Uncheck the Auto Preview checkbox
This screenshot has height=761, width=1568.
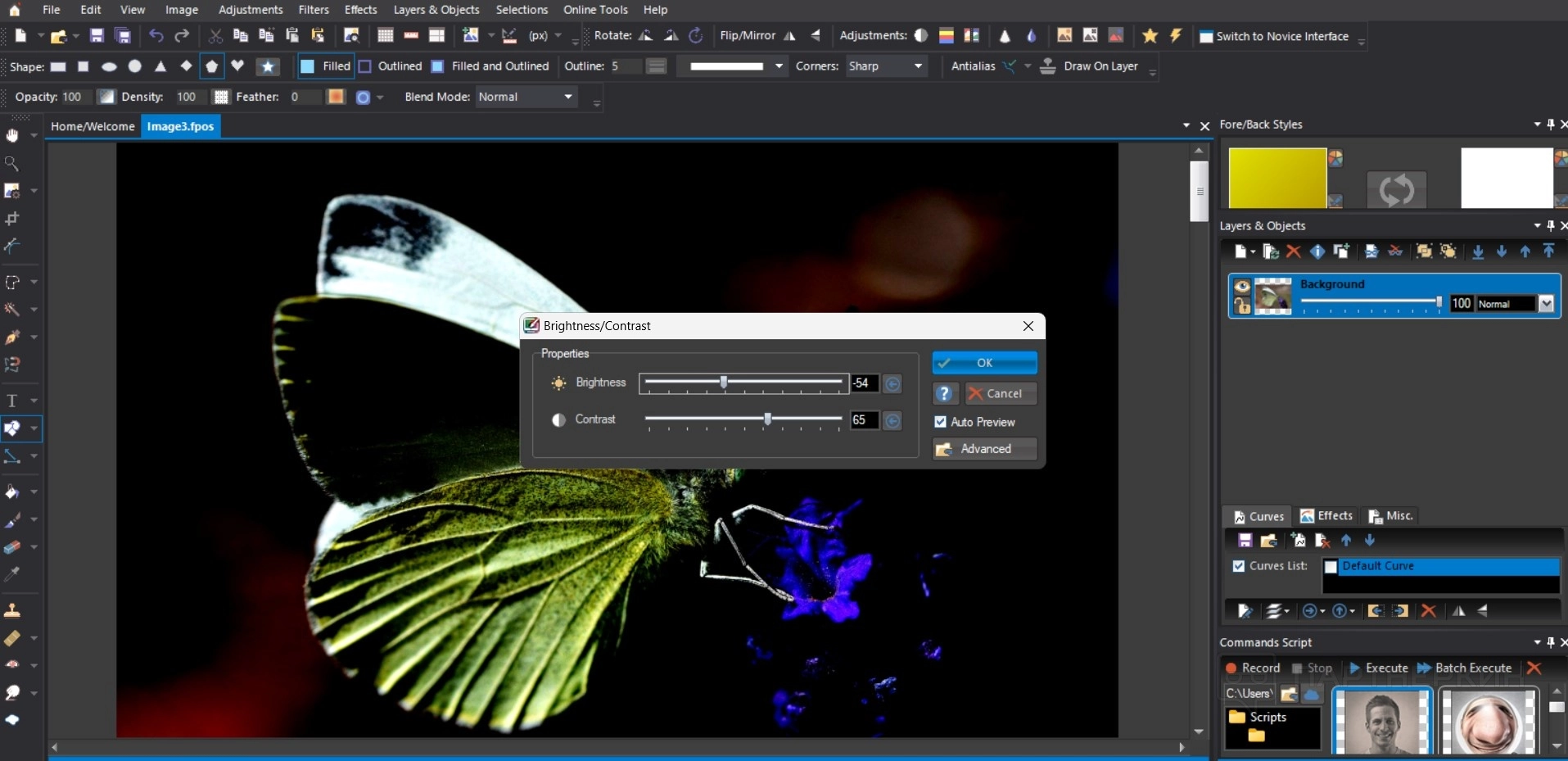click(x=940, y=422)
